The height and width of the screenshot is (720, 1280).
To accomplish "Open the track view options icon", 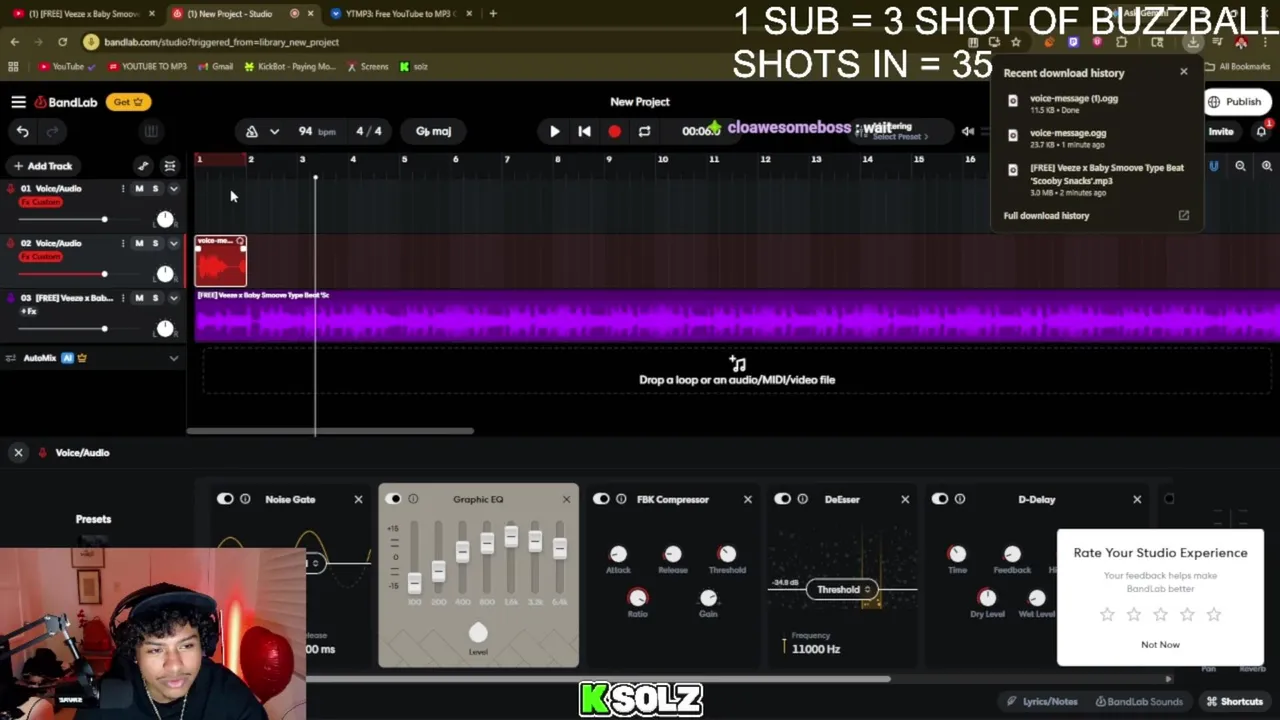I will click(x=170, y=166).
